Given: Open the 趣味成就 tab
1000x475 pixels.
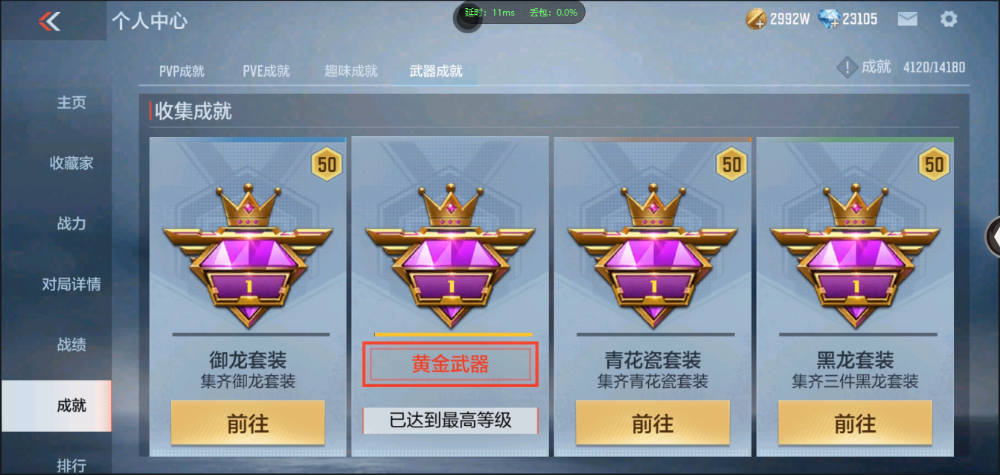Looking at the screenshot, I should pos(351,71).
